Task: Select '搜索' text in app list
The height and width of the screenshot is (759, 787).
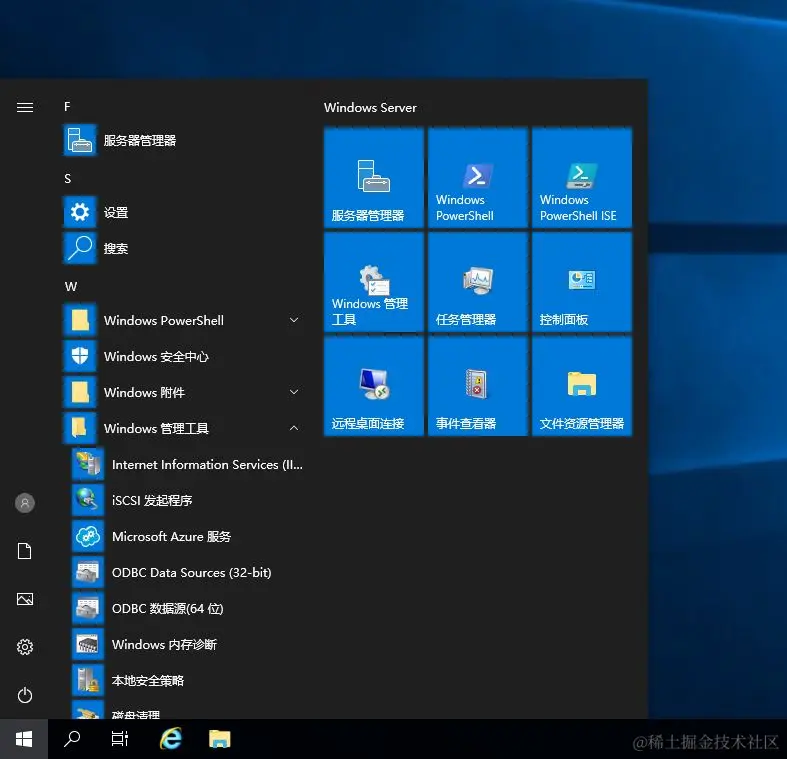Action: (x=116, y=248)
